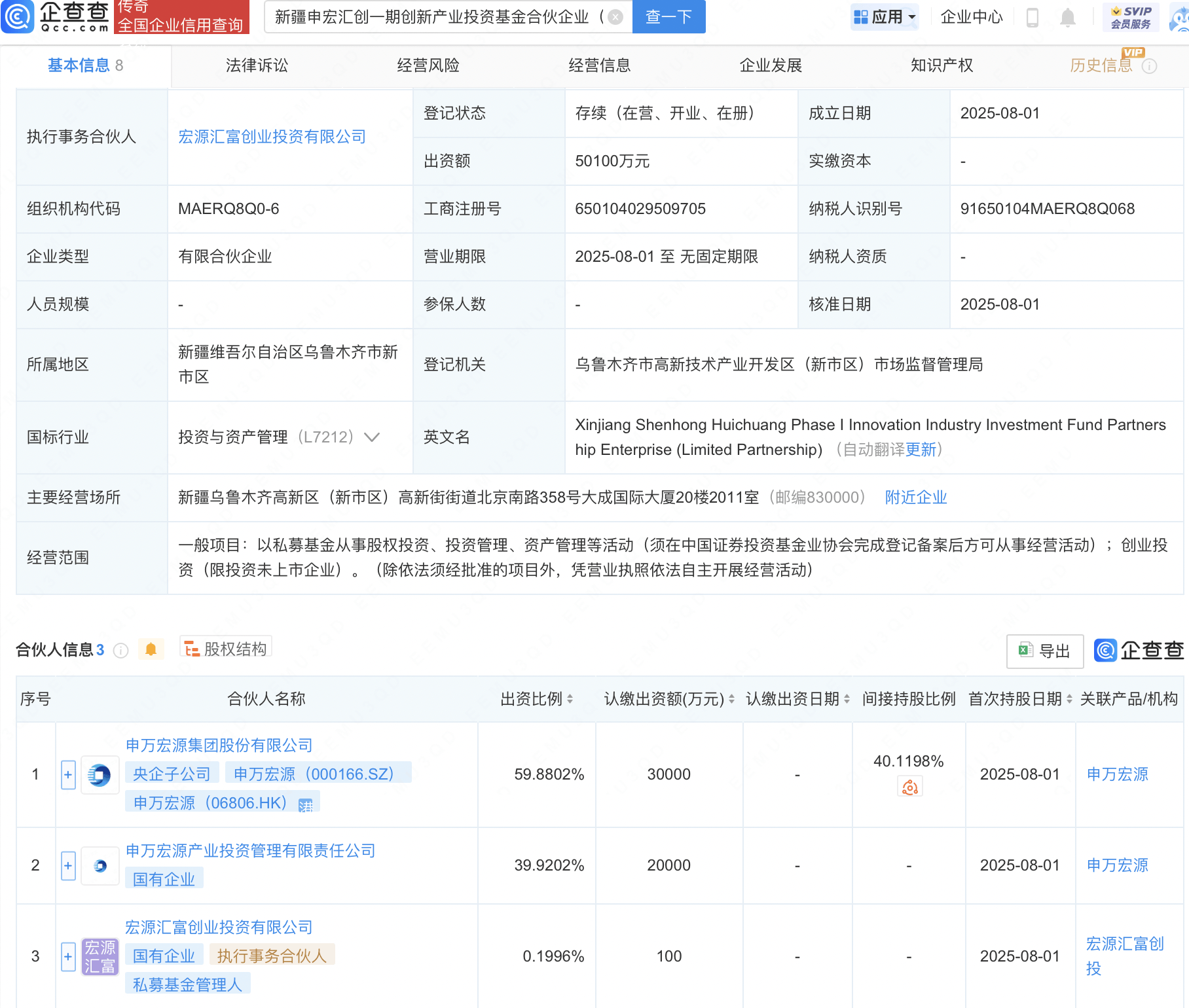Switch to 企业发展 tab
1189x1008 pixels.
(x=771, y=65)
